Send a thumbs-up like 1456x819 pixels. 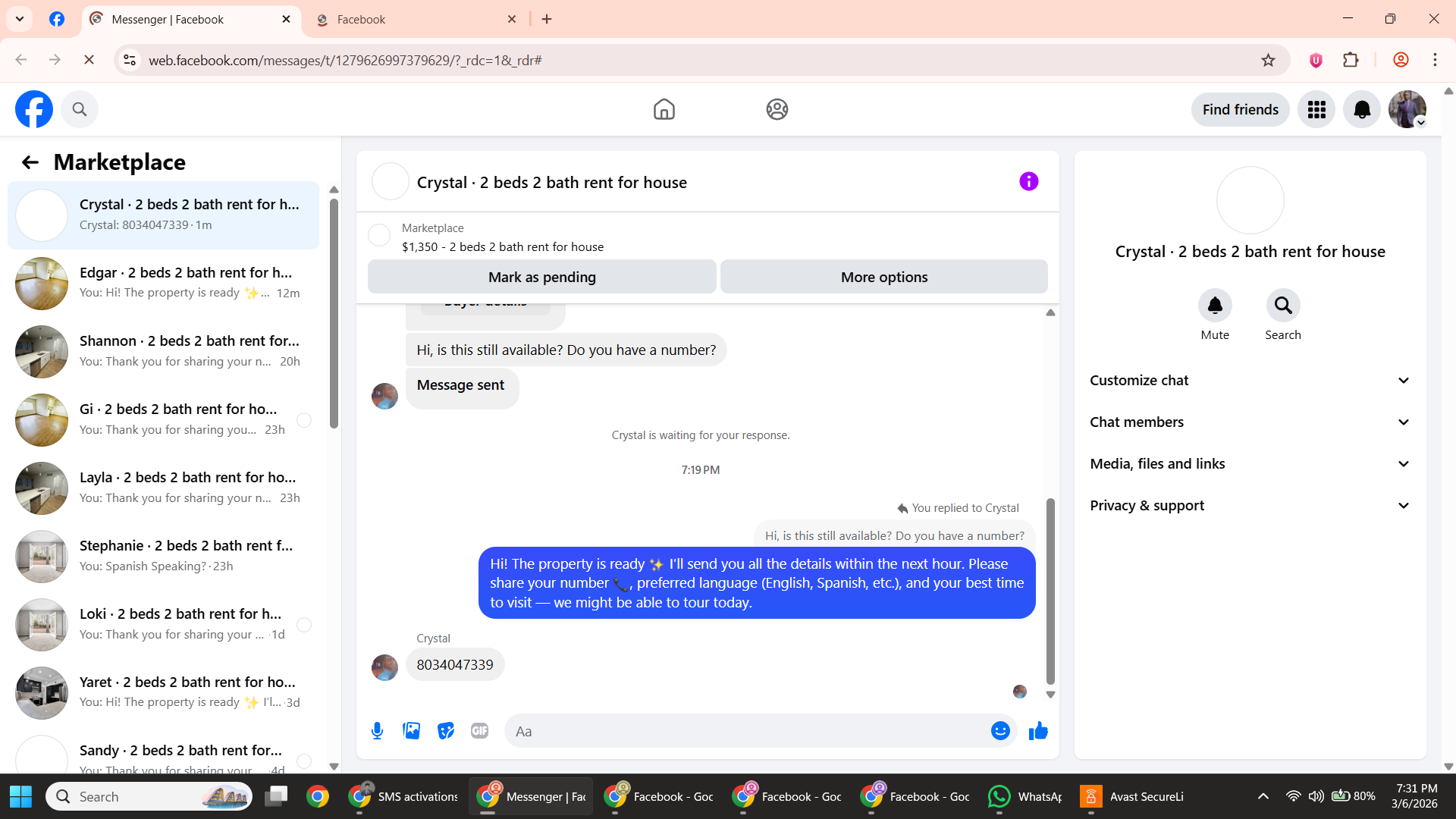[1038, 731]
